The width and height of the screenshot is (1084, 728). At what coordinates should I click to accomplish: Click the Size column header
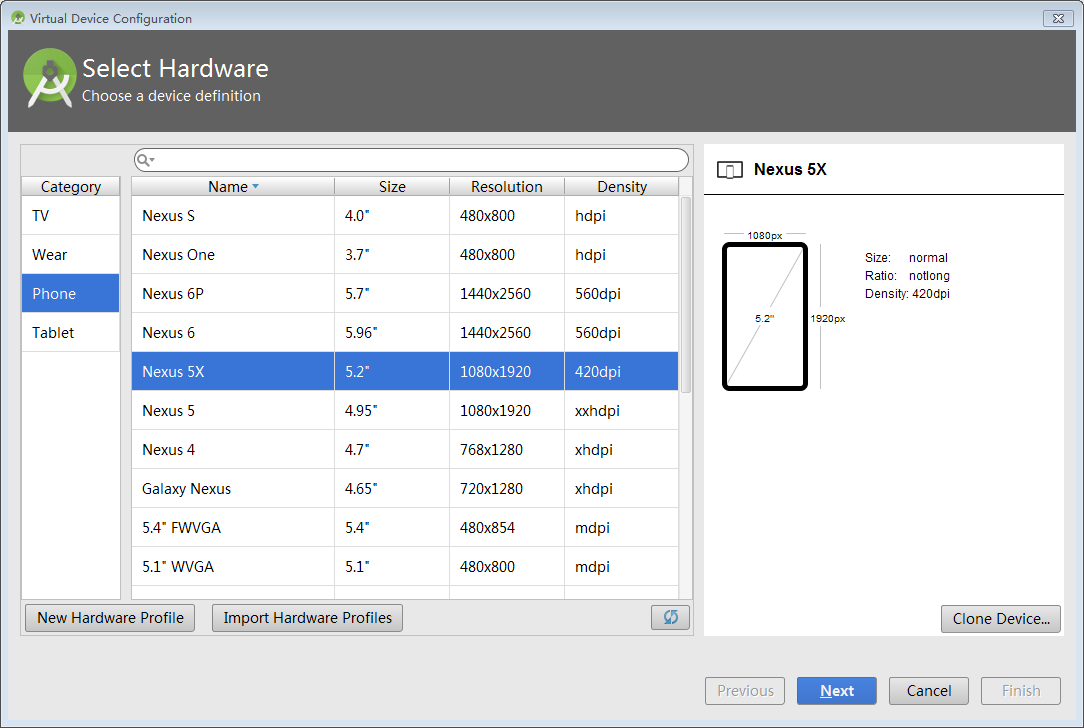pos(391,186)
